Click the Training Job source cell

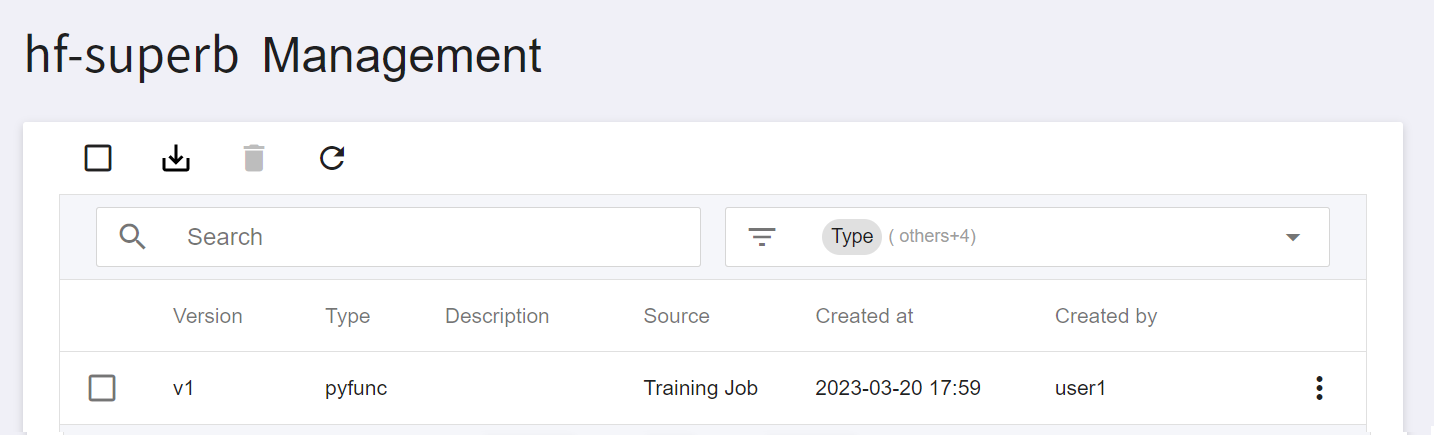click(x=700, y=388)
